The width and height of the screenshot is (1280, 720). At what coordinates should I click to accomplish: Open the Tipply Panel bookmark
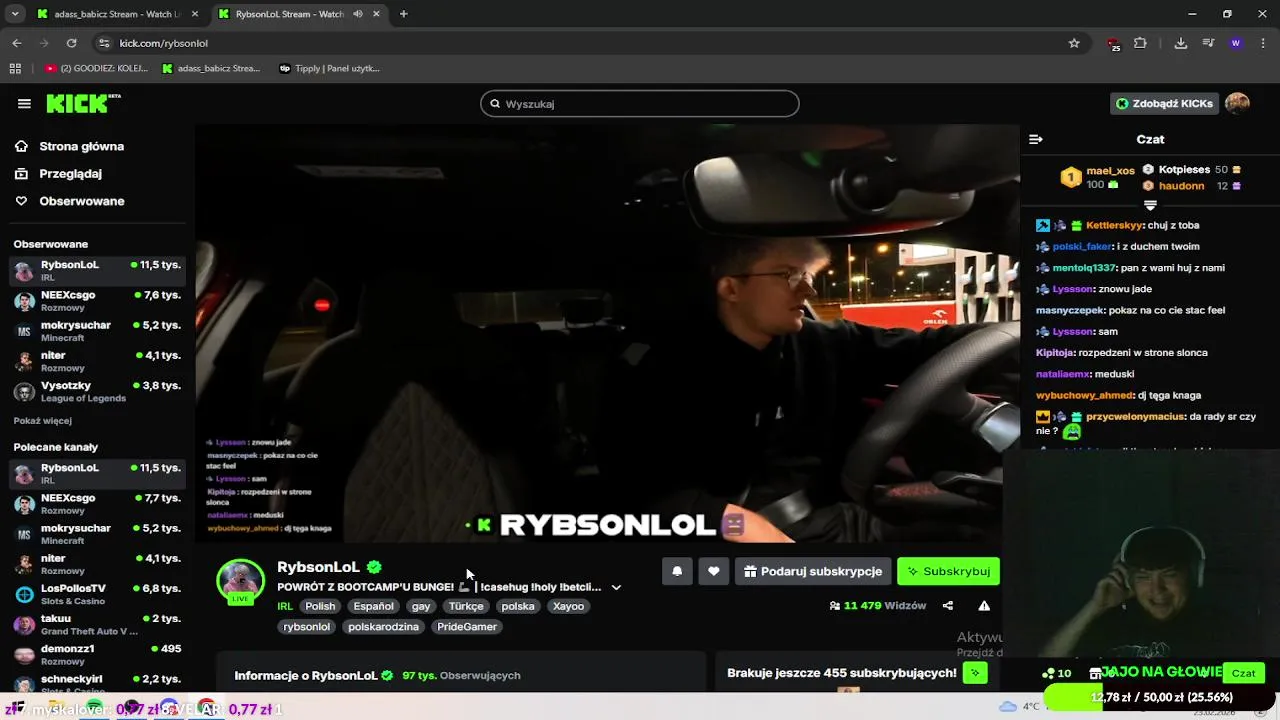tap(329, 68)
